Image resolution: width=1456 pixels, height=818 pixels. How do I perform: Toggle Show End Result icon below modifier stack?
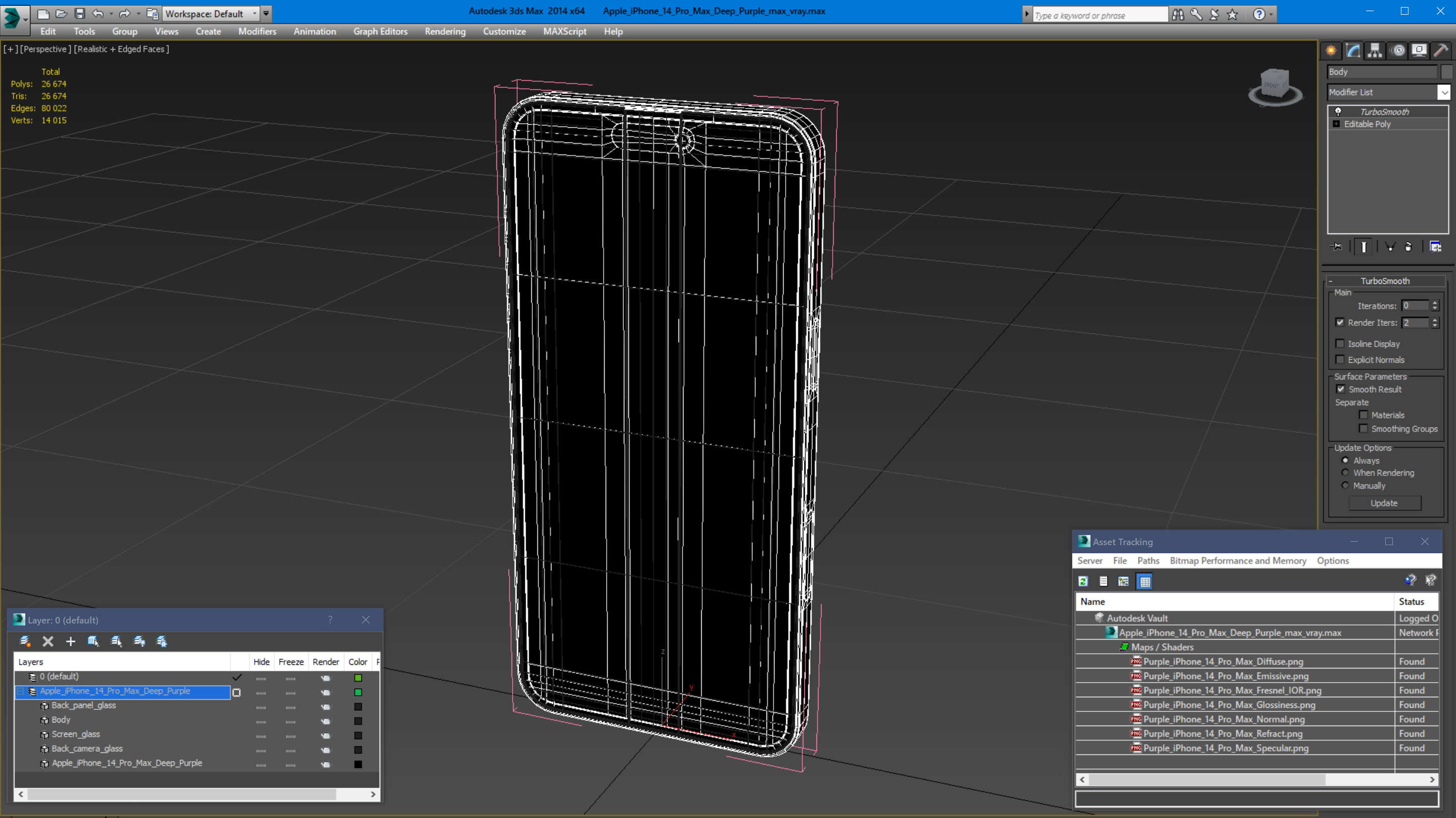point(1364,247)
